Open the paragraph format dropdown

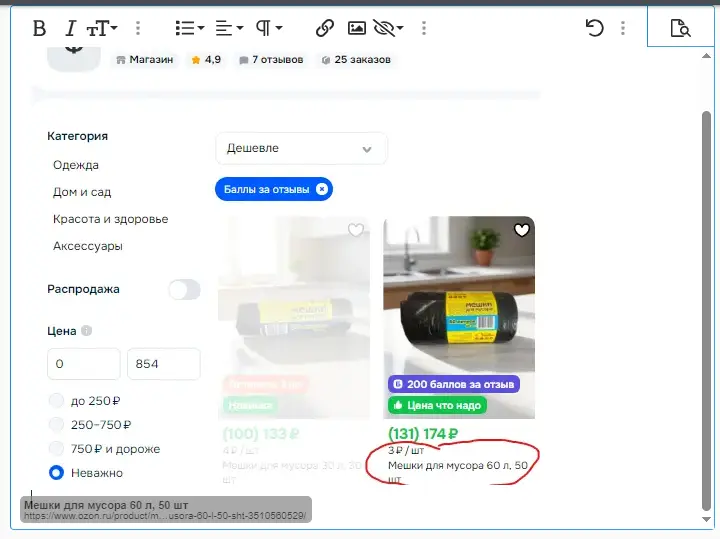click(x=269, y=28)
